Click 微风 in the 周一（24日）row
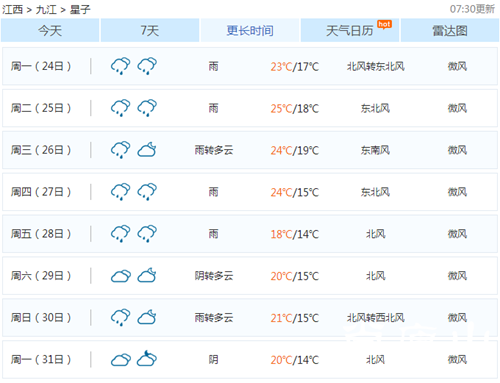This screenshot has height=383, width=500. coord(457,66)
